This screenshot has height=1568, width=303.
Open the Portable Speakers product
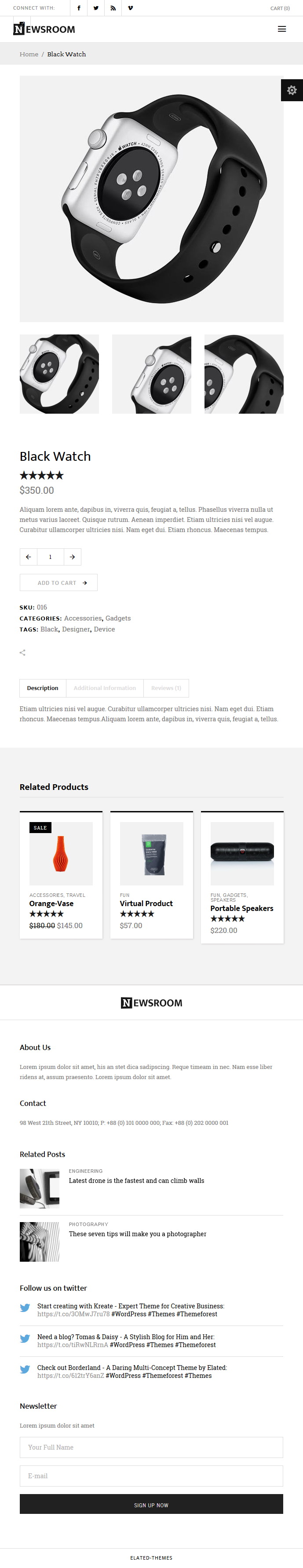pos(241,908)
